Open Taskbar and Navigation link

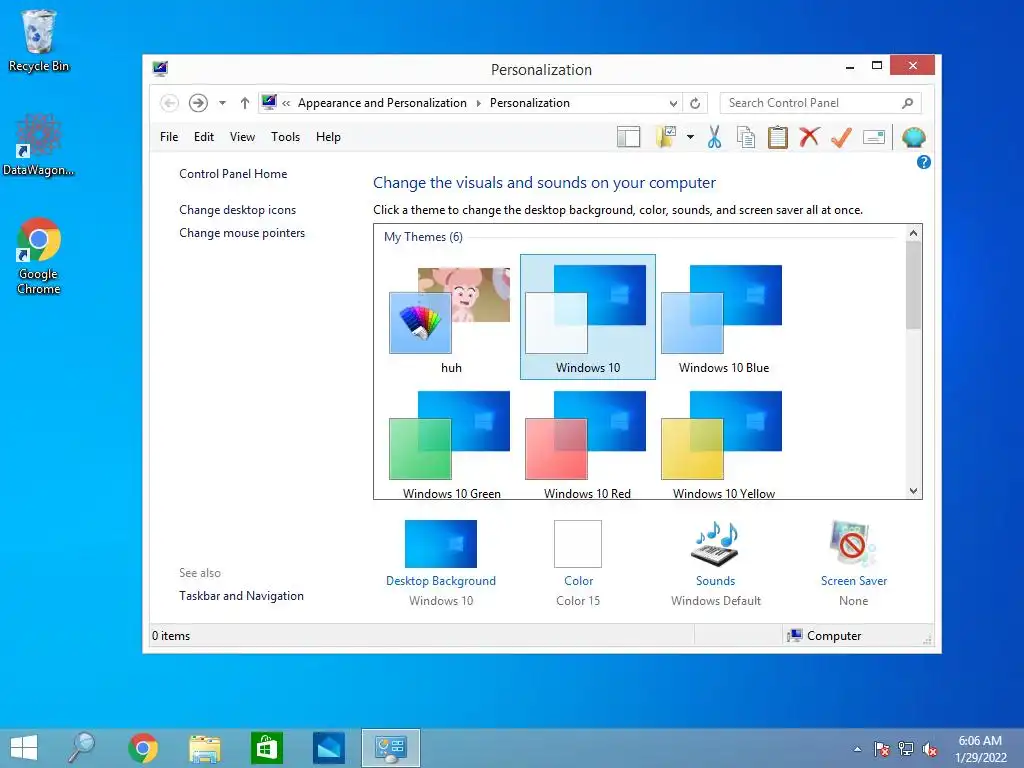241,596
